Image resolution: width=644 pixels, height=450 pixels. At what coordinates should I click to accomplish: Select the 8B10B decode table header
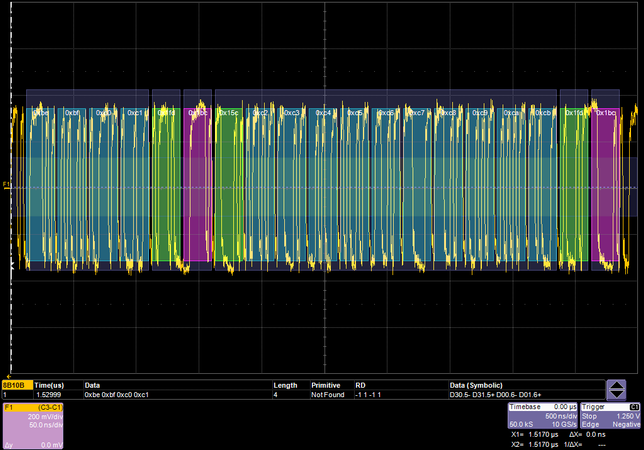coord(17,385)
